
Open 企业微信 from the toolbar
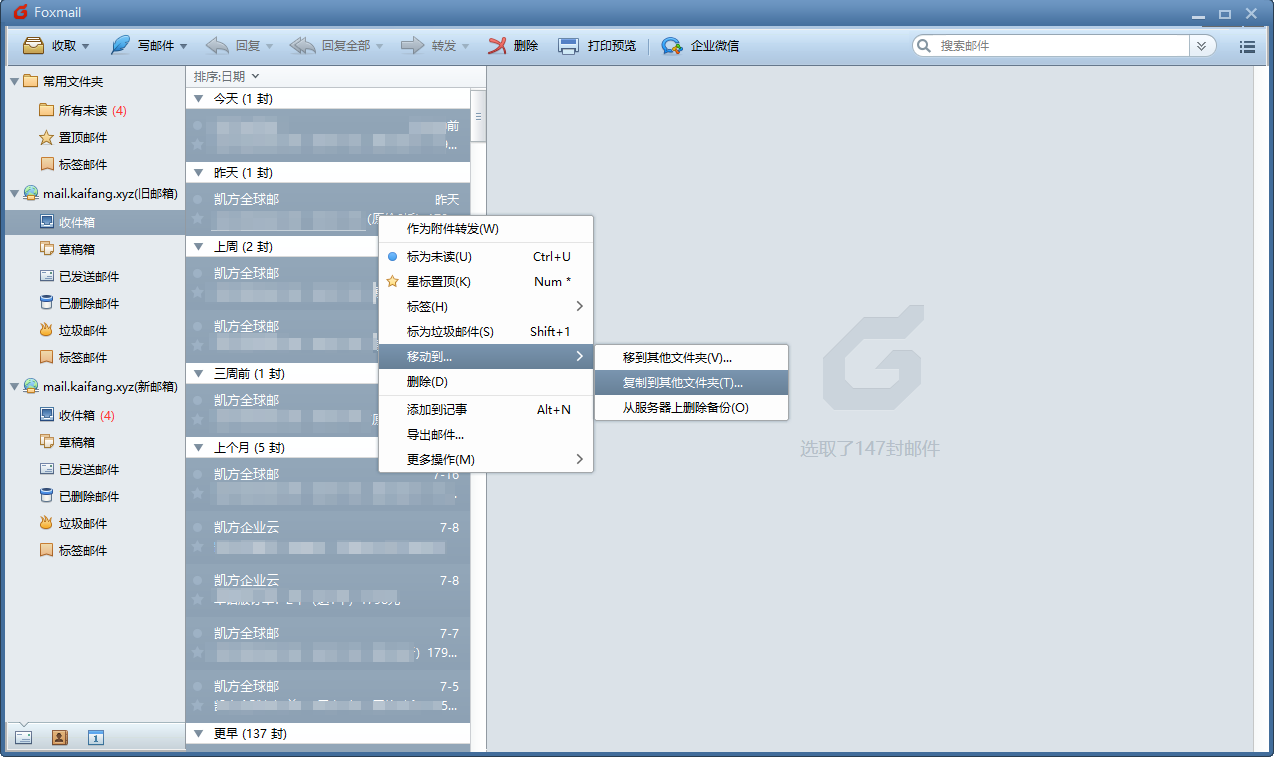click(x=700, y=46)
